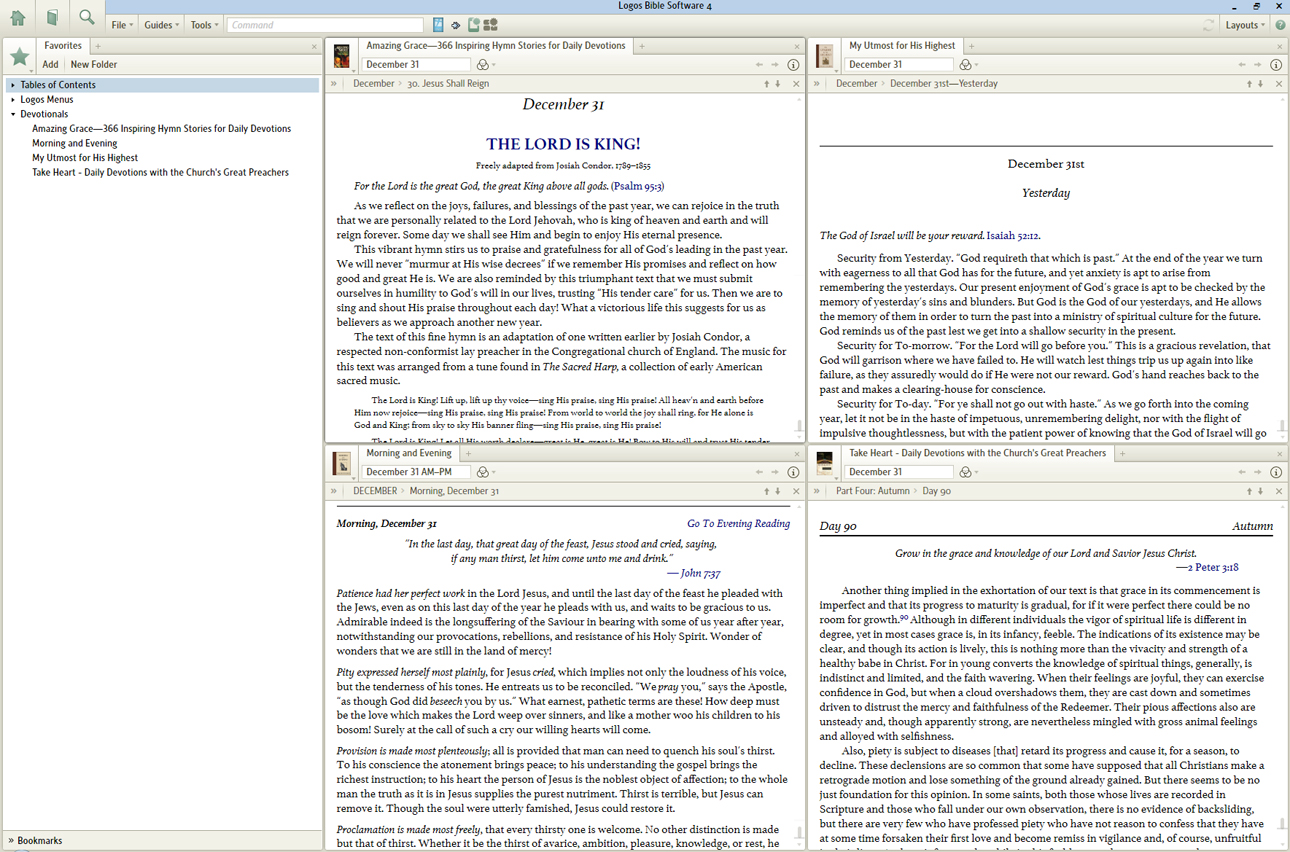Expand table of contents chevron in Amazing Grace panel
Screen dimensions: 1290x852
coord(334,84)
